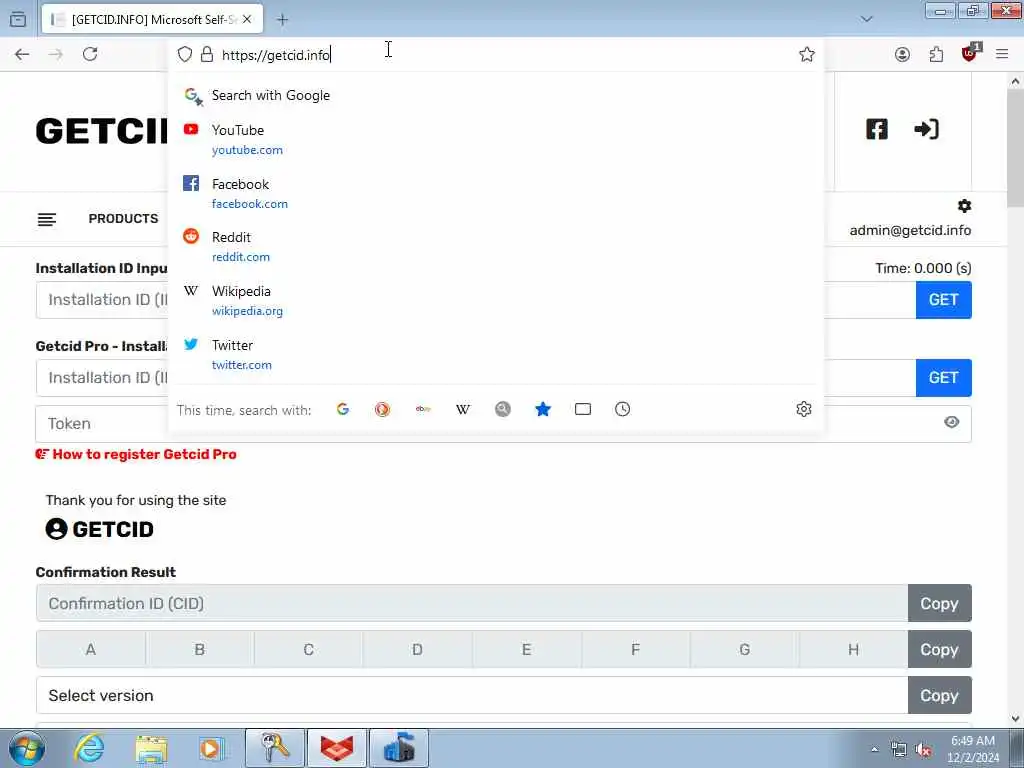Toggle Token visibility eye icon
The height and width of the screenshot is (768, 1024).
(x=952, y=423)
